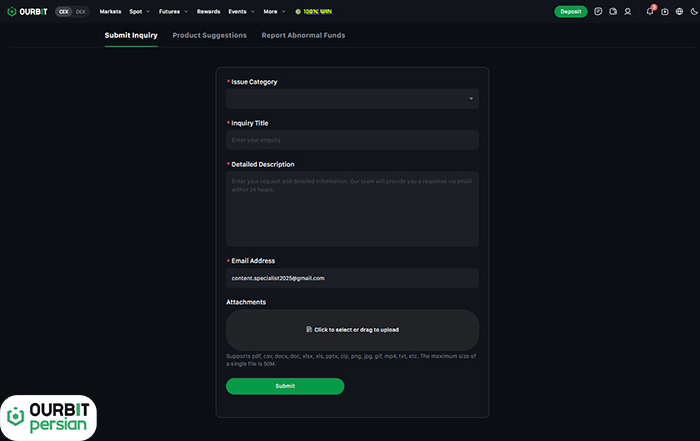Click the 100% WIN promo icon
Image resolution: width=700 pixels, height=441 pixels.
pos(298,12)
